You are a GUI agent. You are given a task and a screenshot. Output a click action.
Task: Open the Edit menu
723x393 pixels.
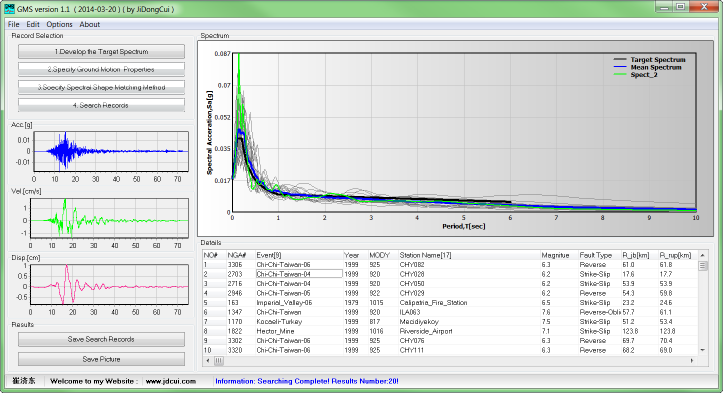[x=33, y=24]
